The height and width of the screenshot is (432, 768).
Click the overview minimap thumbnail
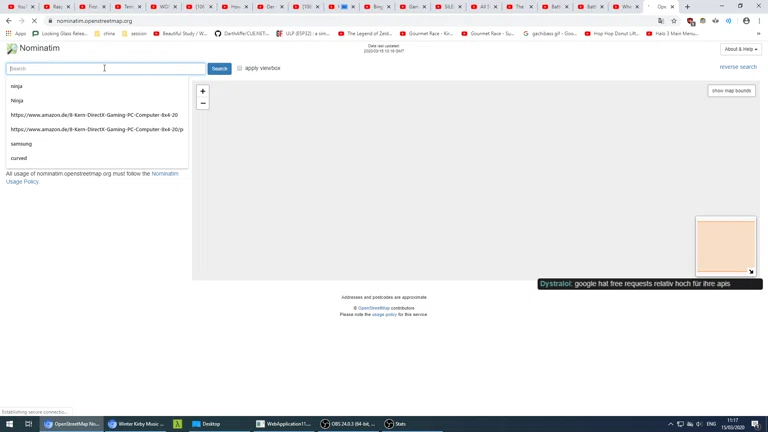point(726,246)
